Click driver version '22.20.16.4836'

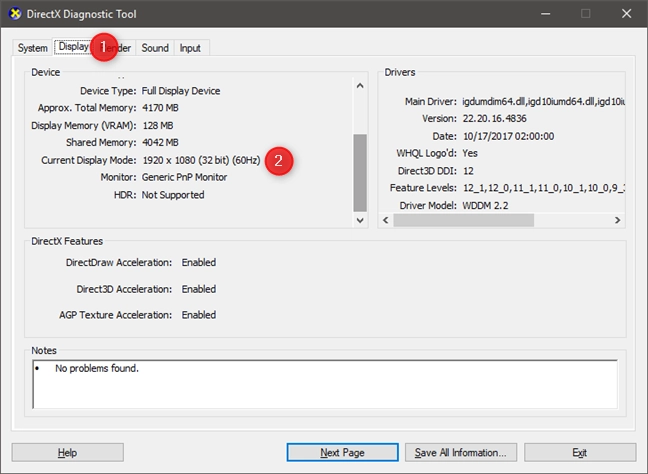coord(495,119)
